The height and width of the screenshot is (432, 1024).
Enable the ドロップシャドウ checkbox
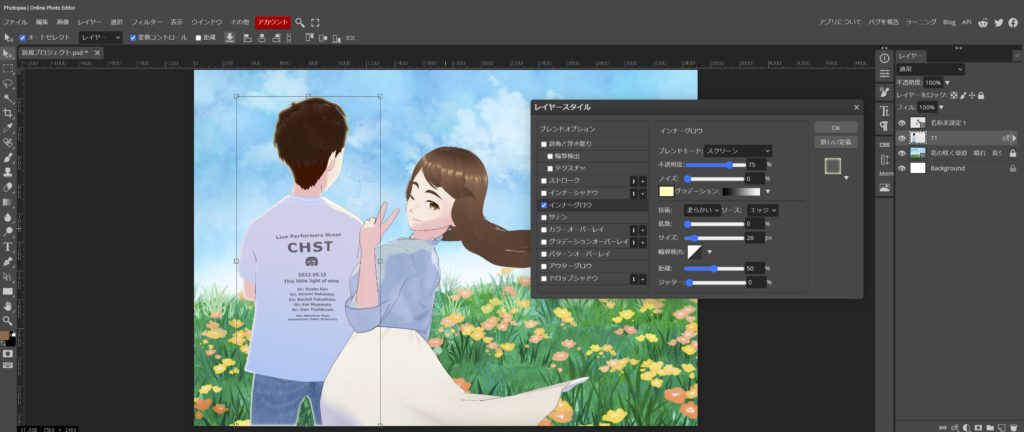(544, 278)
